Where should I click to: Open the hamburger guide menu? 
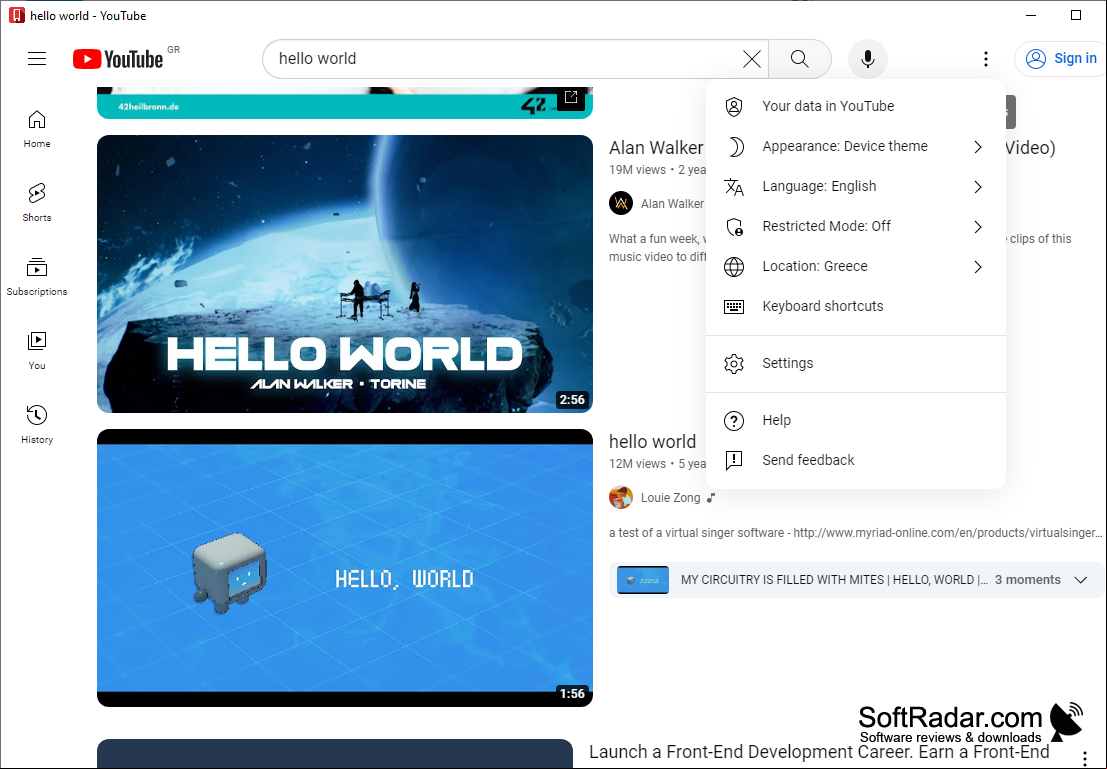37,59
